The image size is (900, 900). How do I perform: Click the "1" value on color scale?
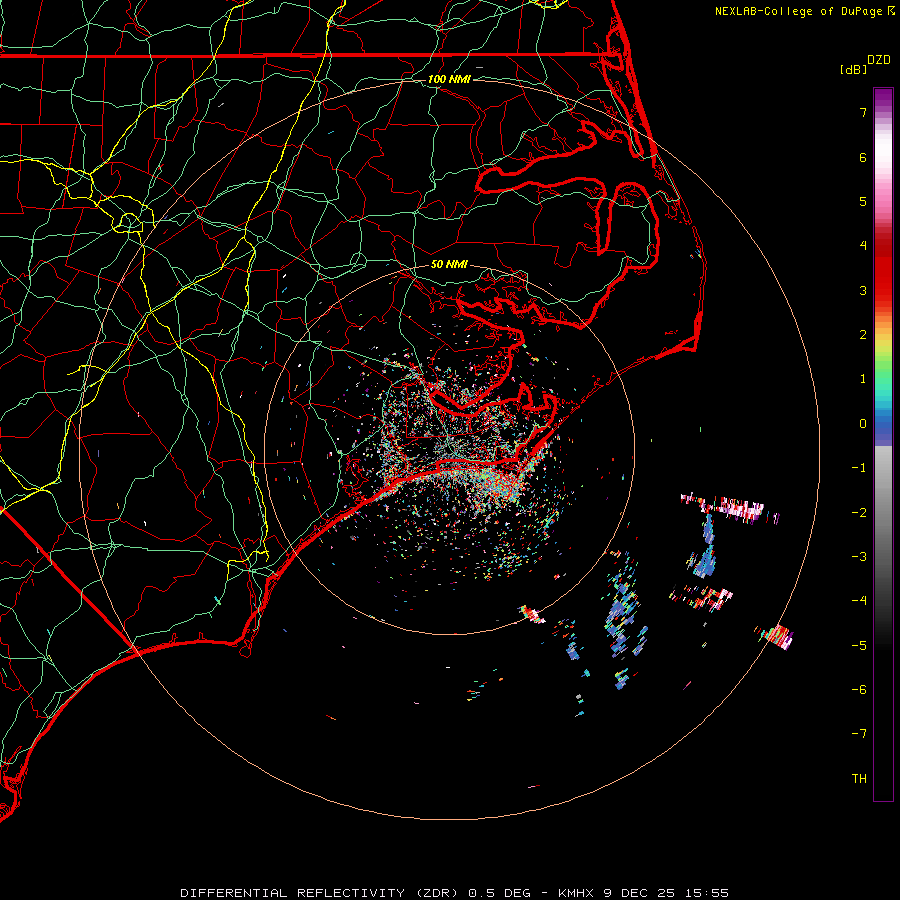[x=863, y=379]
